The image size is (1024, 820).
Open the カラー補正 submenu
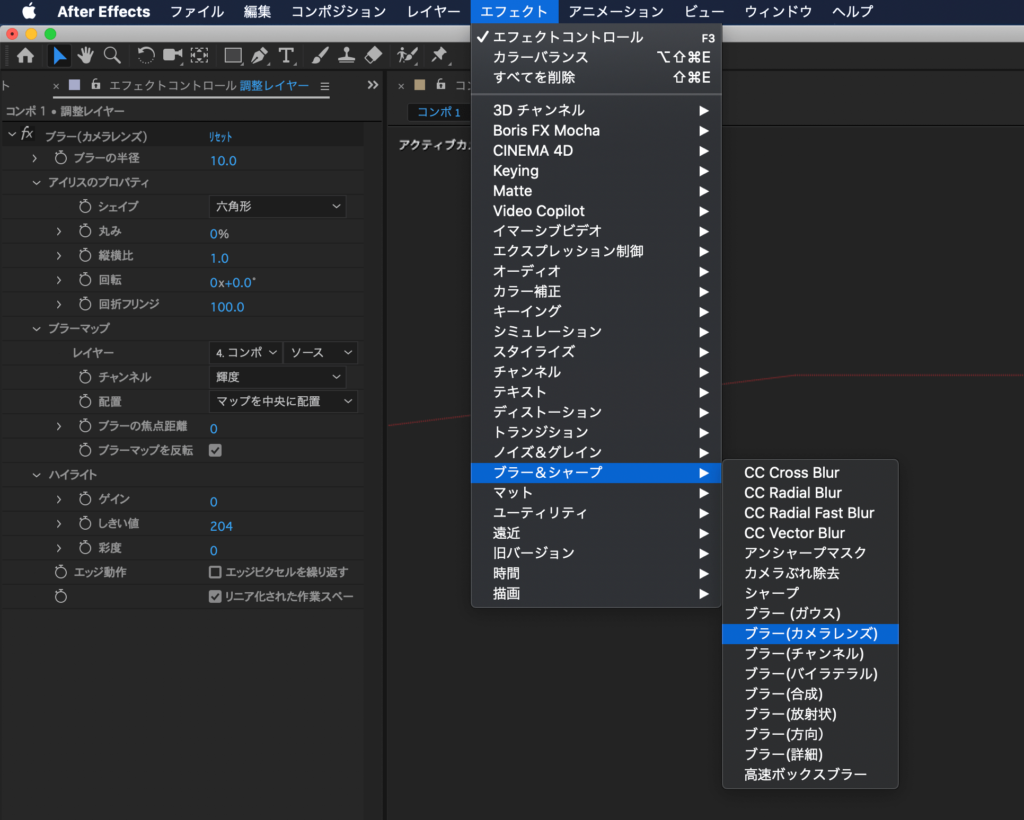click(x=596, y=291)
